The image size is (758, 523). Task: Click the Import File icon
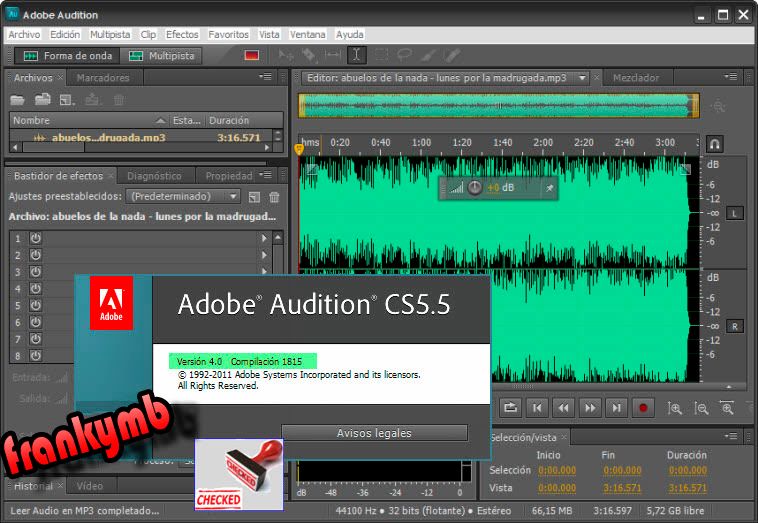43,100
